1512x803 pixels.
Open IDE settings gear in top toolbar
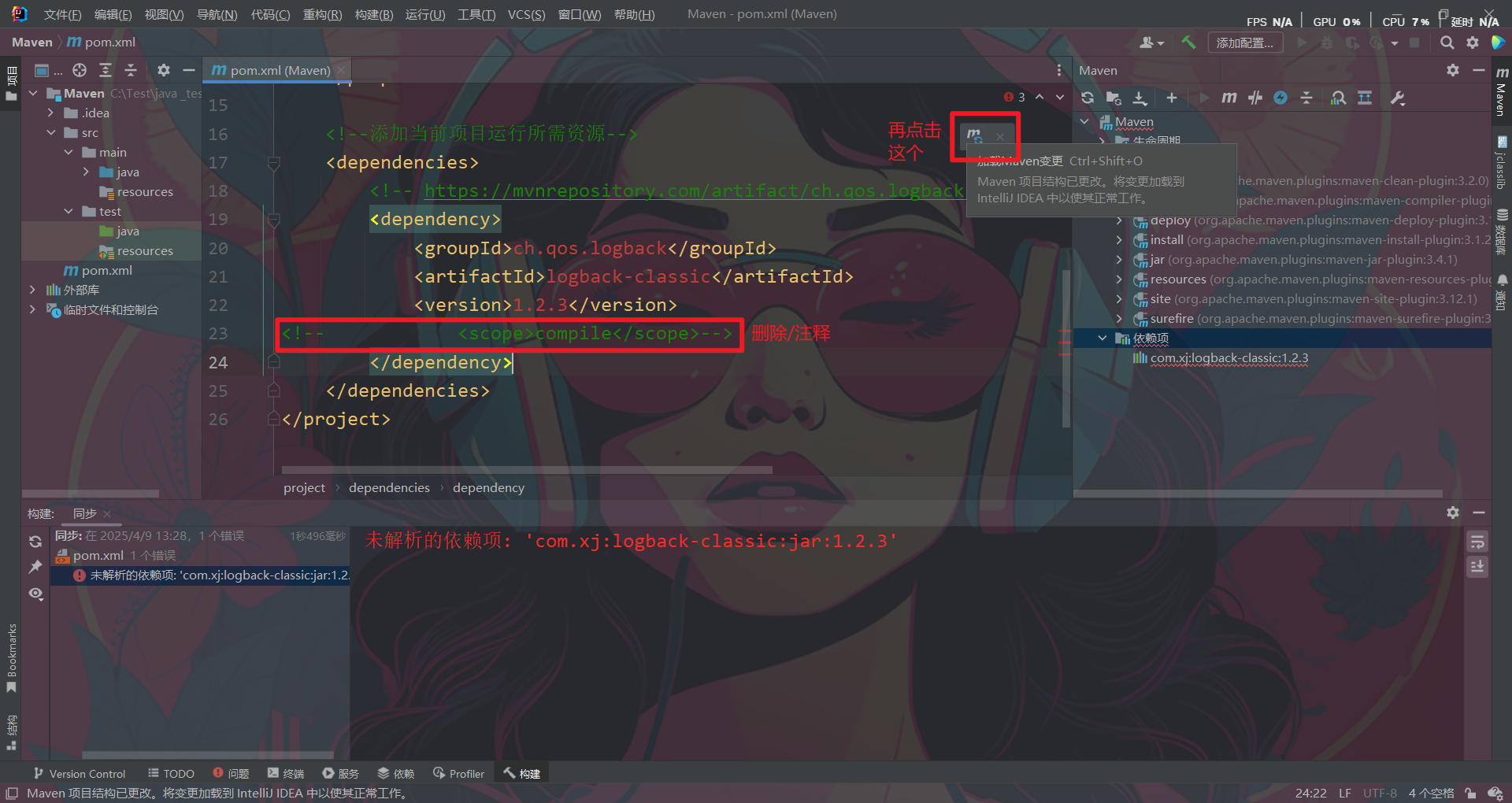1472,43
